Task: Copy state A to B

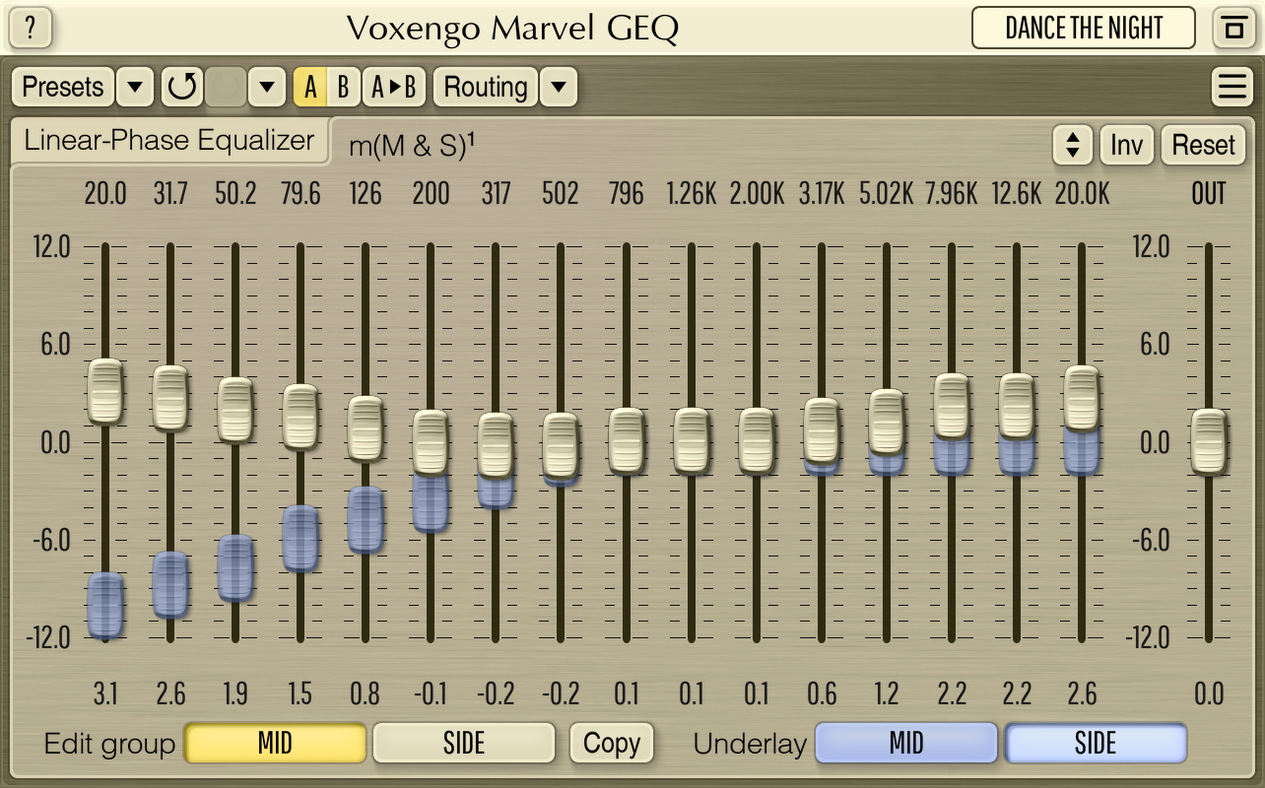Action: [x=393, y=87]
